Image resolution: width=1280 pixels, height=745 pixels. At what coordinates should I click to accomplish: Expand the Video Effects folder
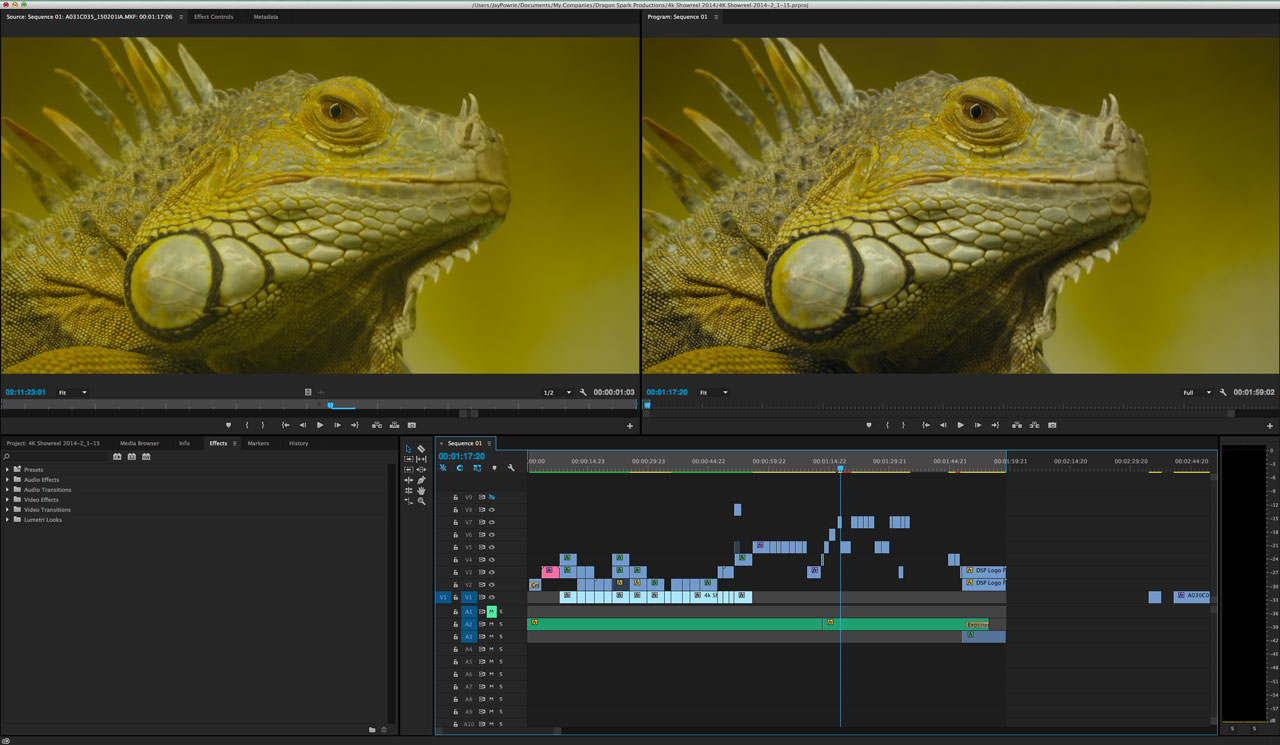tap(8, 499)
